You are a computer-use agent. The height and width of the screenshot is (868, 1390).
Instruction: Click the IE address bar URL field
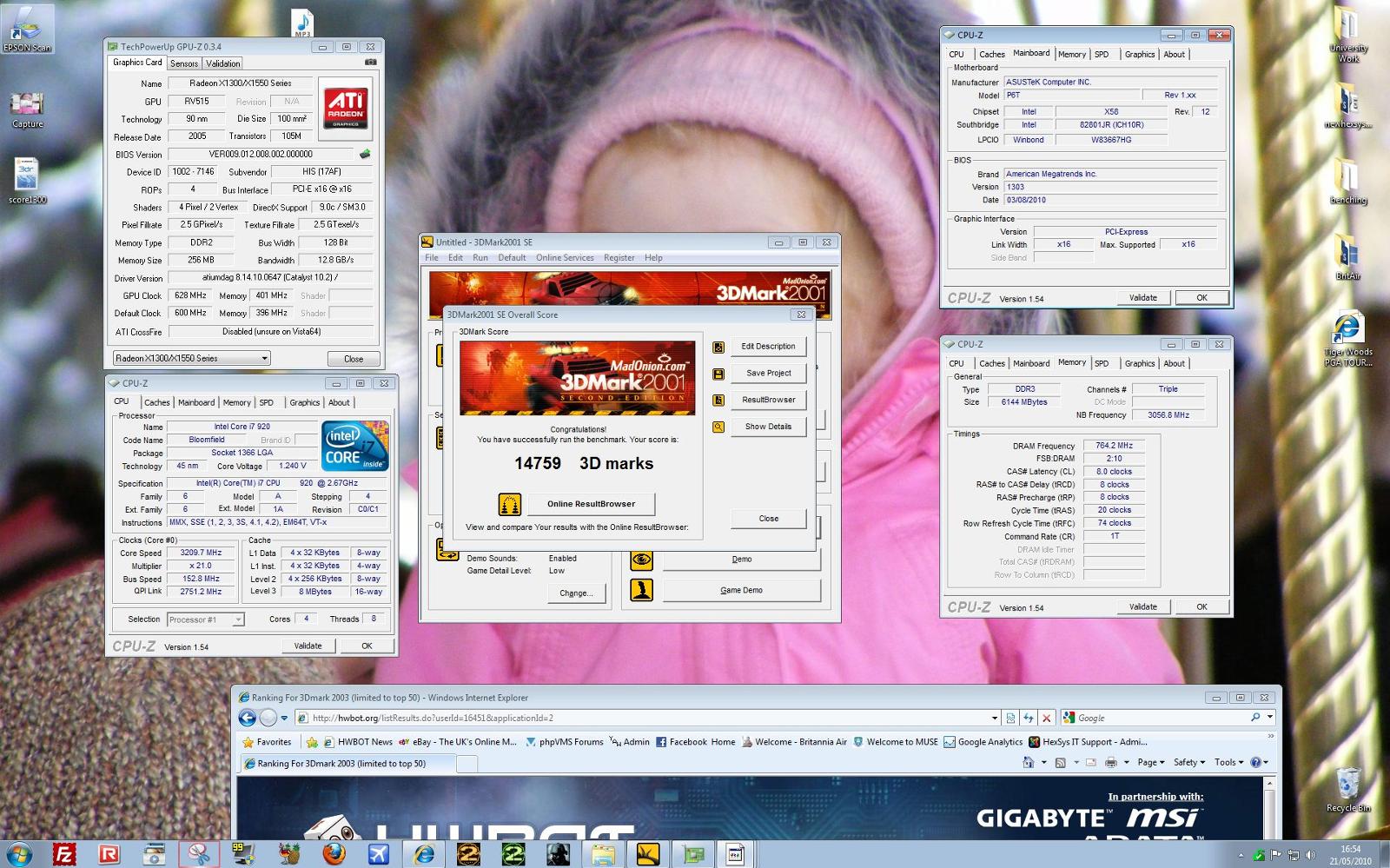(647, 718)
